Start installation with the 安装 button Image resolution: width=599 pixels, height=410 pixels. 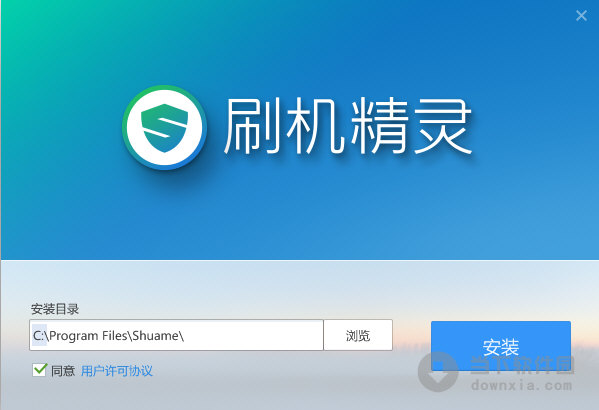501,346
